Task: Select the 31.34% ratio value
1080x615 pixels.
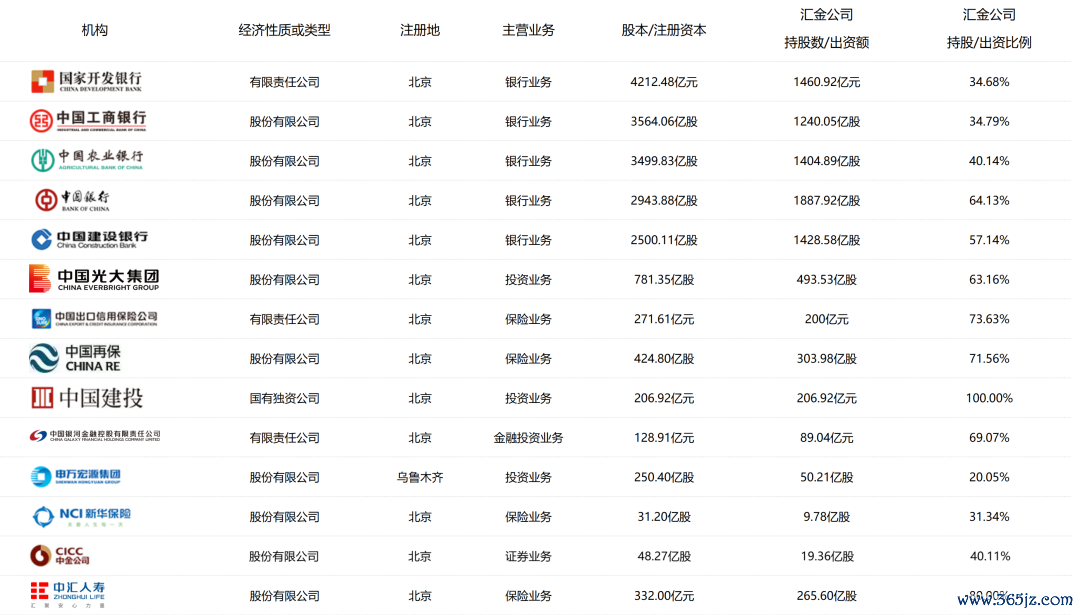Action: [x=989, y=517]
